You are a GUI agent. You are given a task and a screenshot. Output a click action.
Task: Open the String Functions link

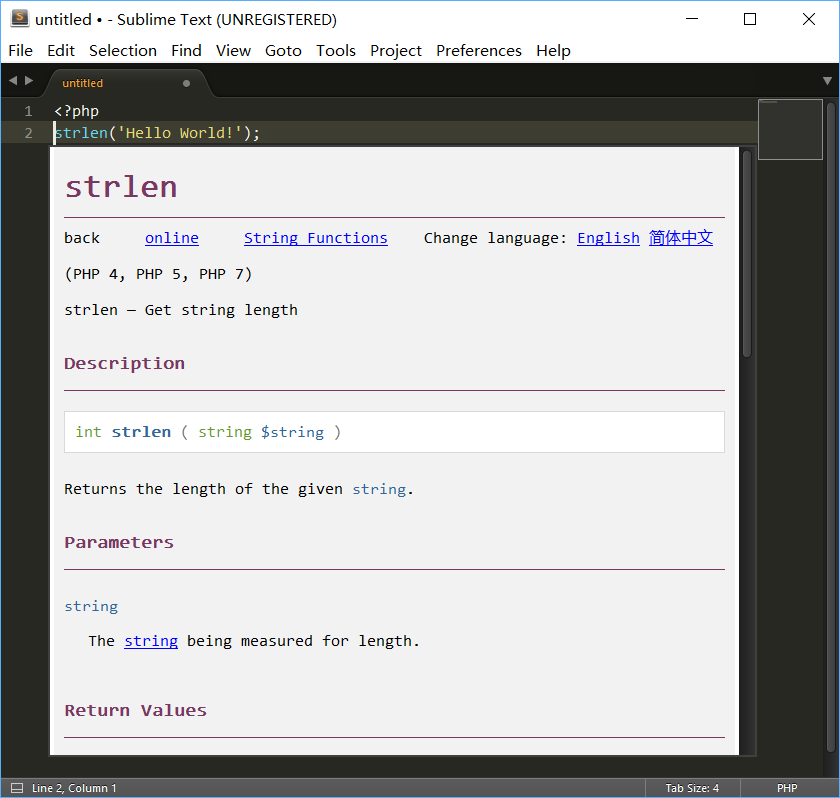click(316, 238)
